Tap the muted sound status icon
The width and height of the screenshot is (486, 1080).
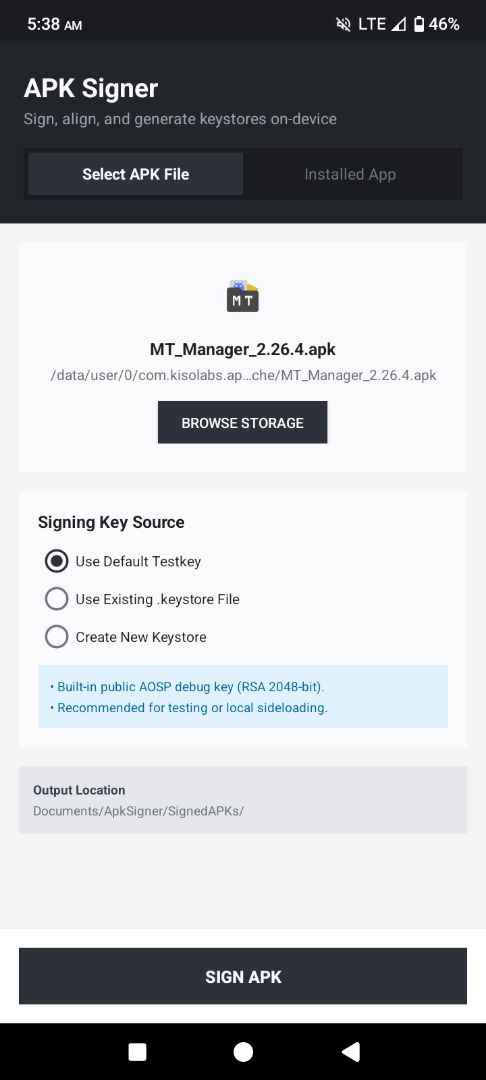click(343, 24)
